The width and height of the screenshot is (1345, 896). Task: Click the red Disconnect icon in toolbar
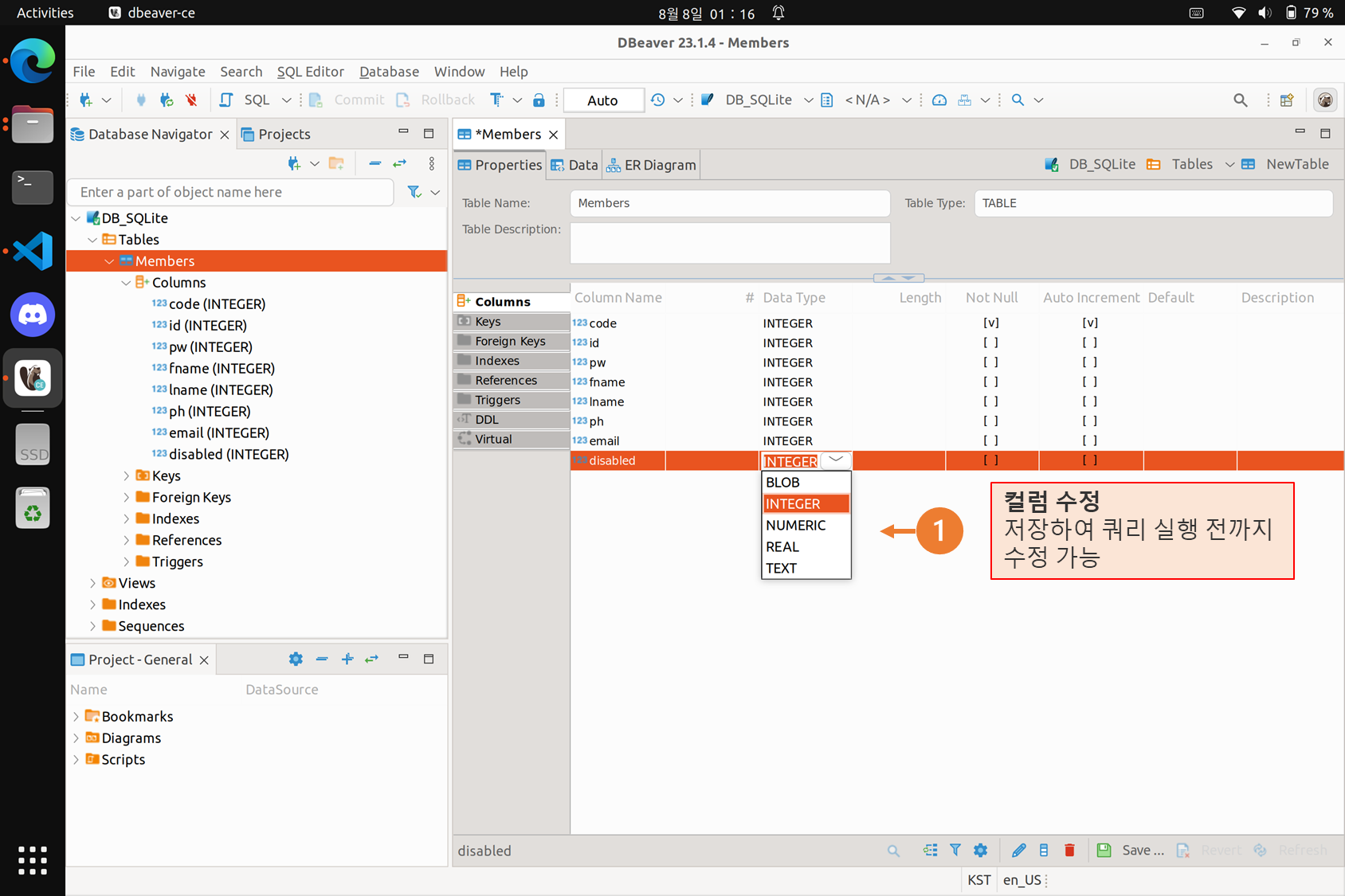[x=191, y=100]
